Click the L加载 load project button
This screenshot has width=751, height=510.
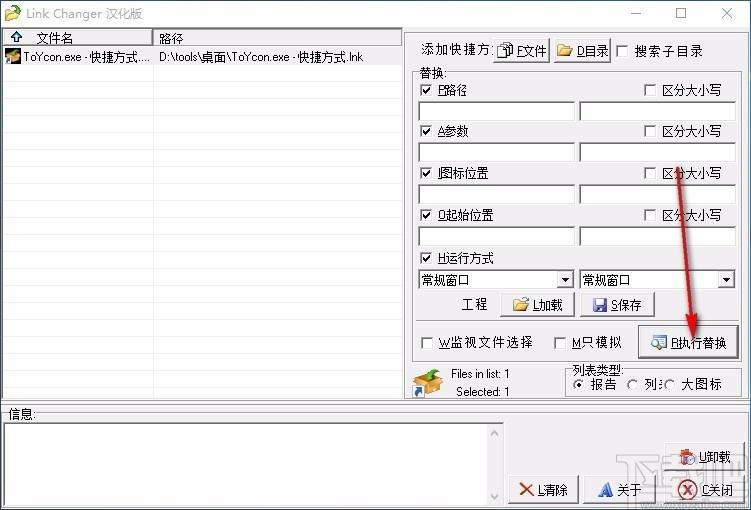pyautogui.click(x=537, y=305)
